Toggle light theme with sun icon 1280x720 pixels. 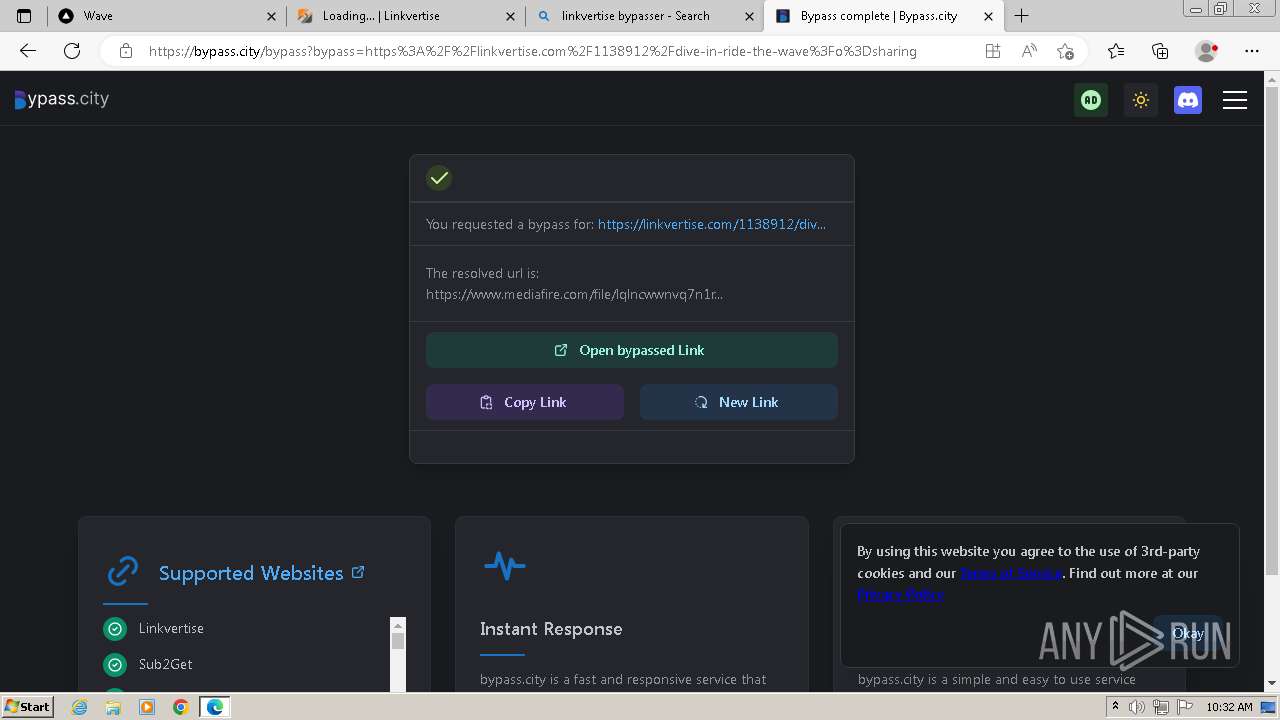click(x=1141, y=100)
